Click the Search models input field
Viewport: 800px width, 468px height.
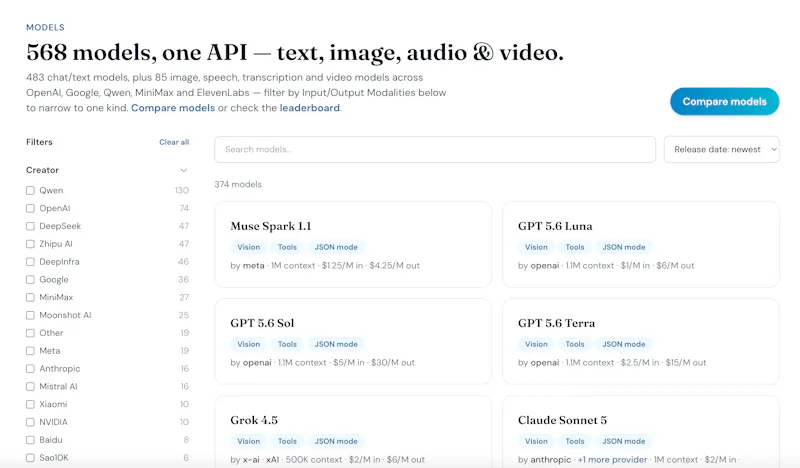[x=435, y=150]
